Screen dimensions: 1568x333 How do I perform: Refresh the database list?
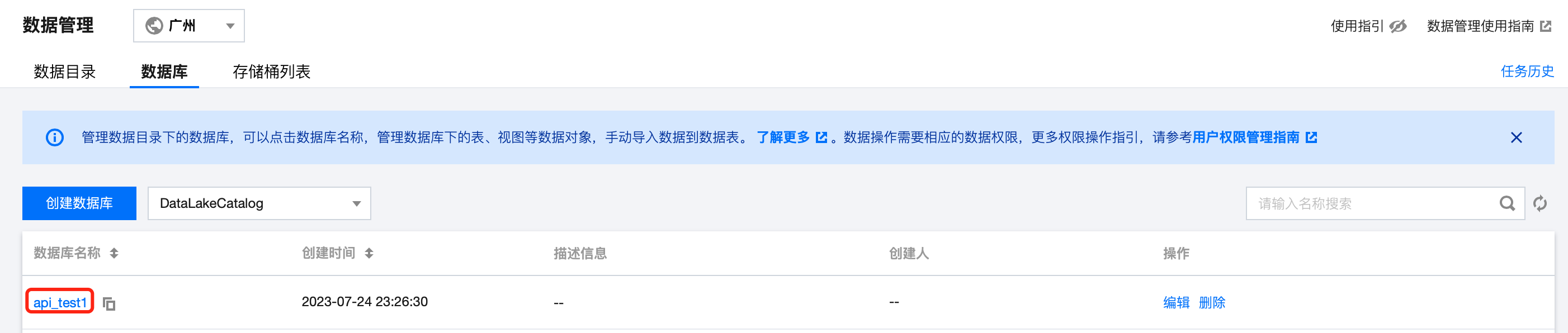[1540, 203]
